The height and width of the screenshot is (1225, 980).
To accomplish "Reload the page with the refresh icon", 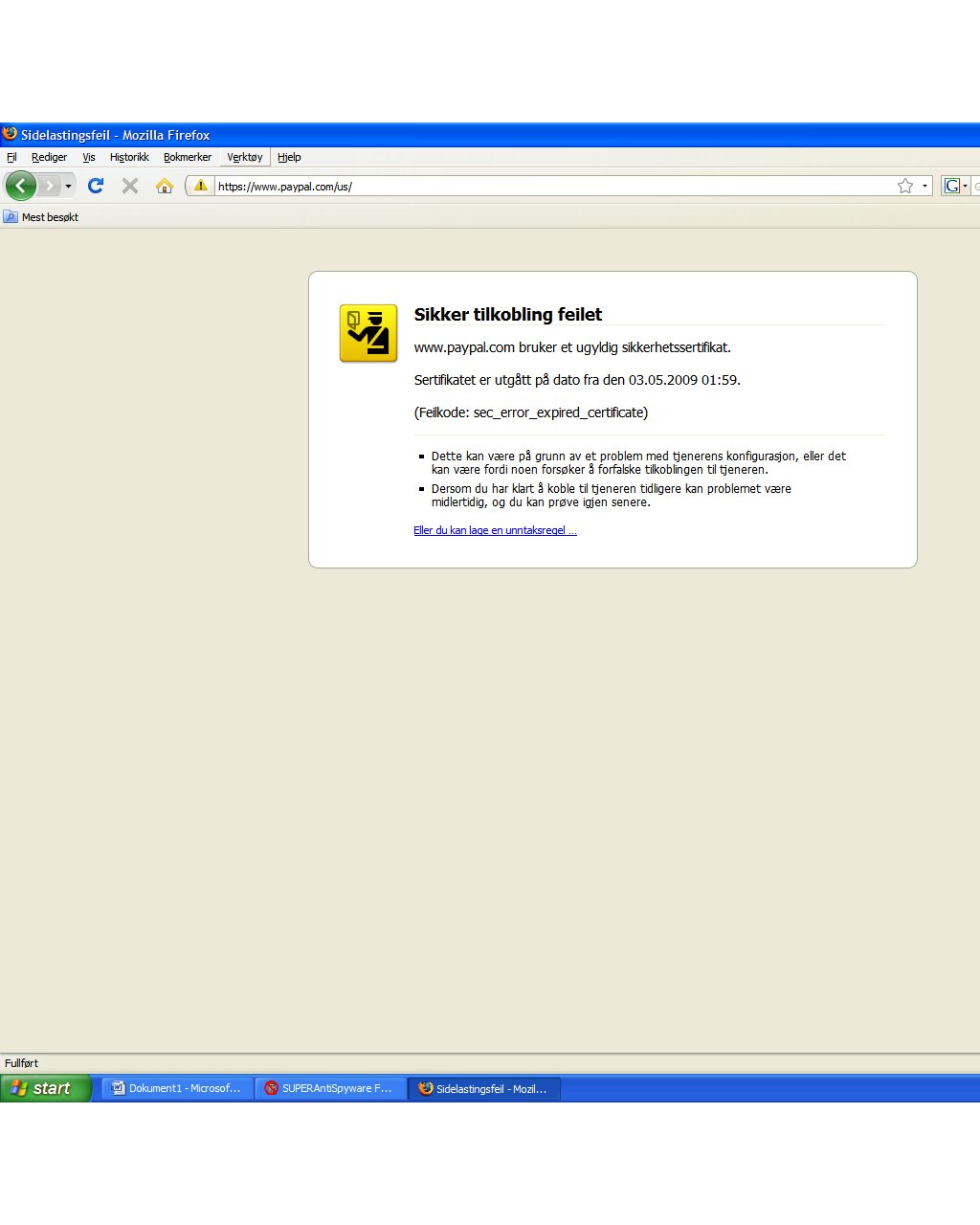I will (x=96, y=186).
